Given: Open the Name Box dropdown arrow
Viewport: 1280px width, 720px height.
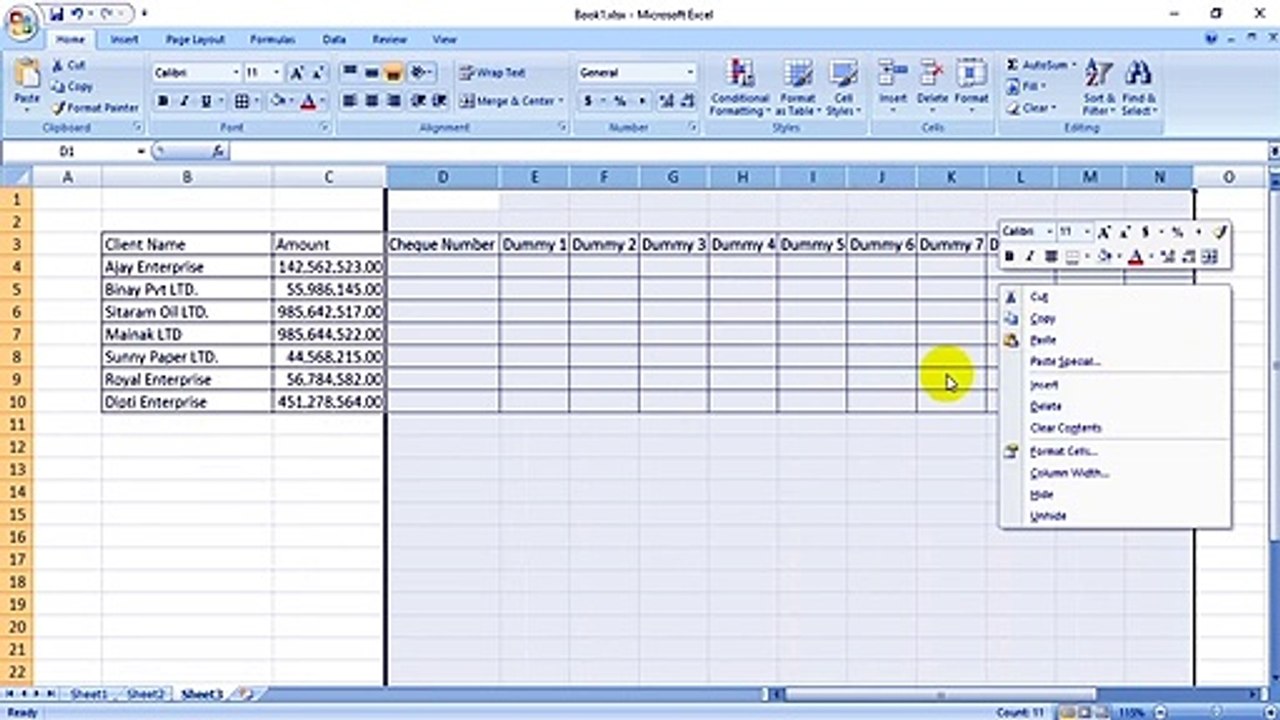Looking at the screenshot, I should coord(141,151).
